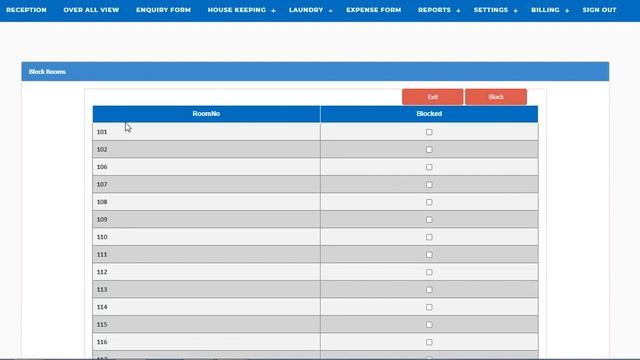Check Blocked box for room 108
Viewport: 640px width, 360px height.
click(x=429, y=202)
